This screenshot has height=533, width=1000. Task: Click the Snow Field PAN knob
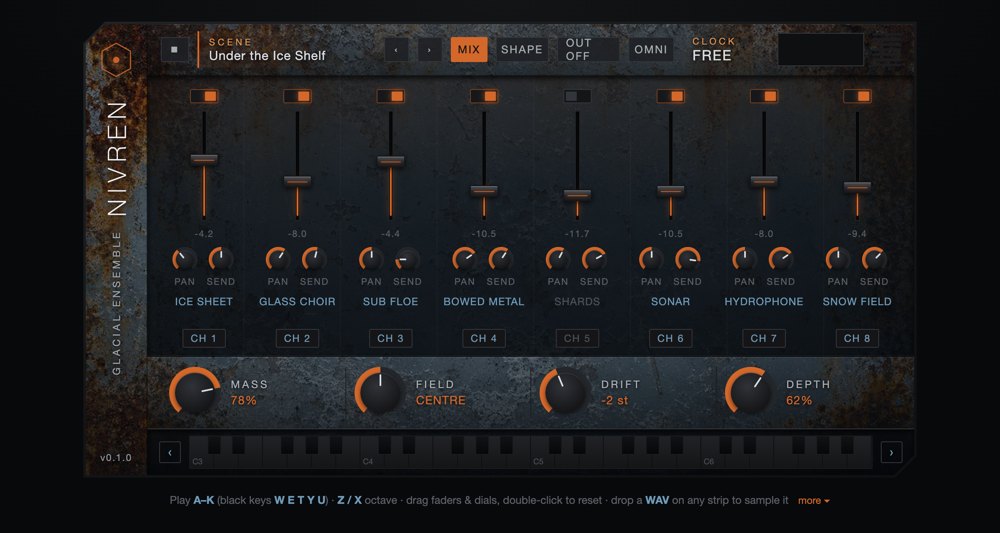click(x=838, y=259)
